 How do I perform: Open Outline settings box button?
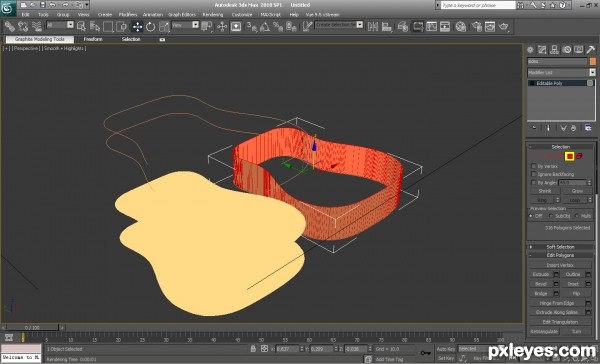click(589, 274)
